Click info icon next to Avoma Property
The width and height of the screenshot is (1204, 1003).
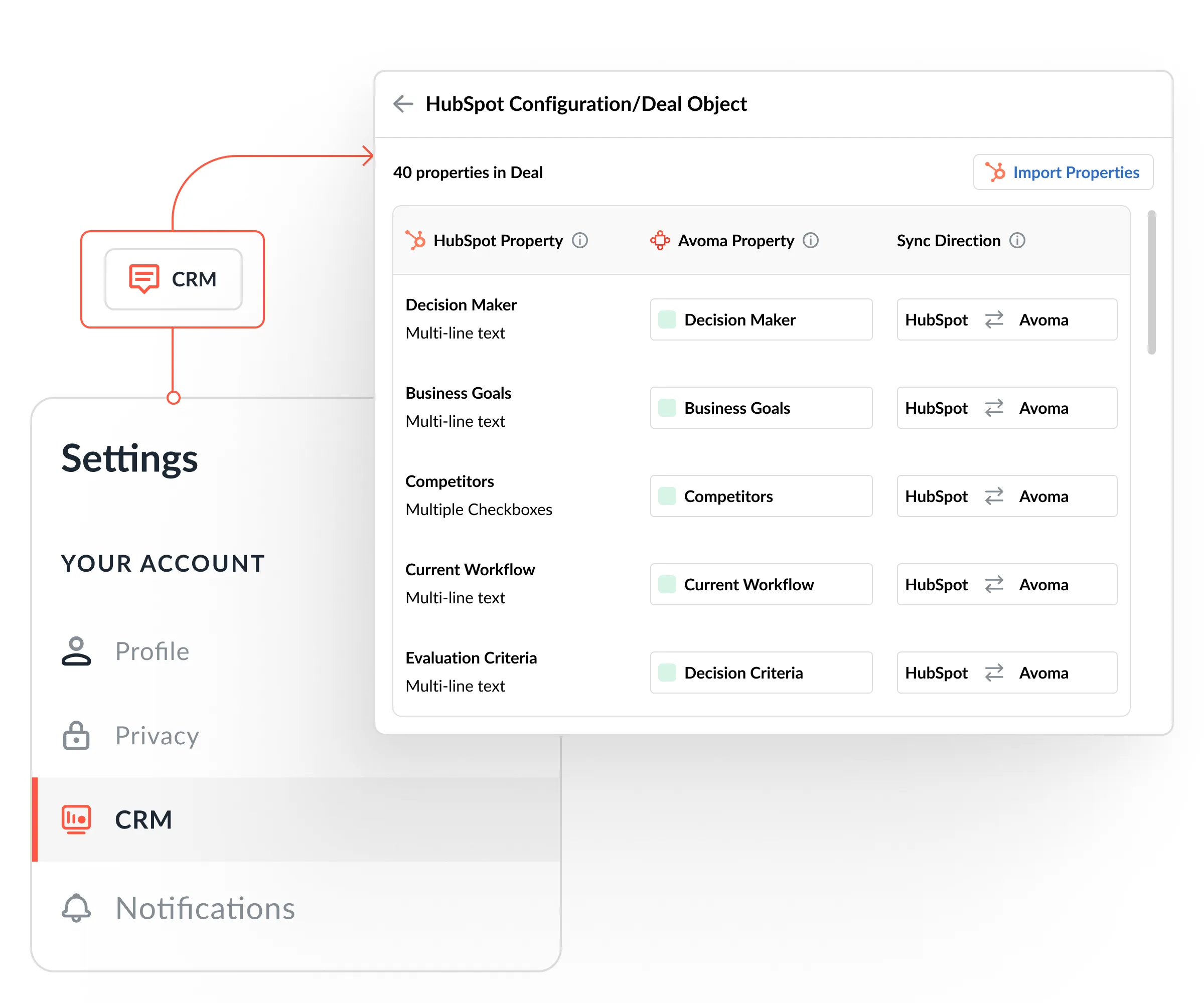tap(810, 240)
